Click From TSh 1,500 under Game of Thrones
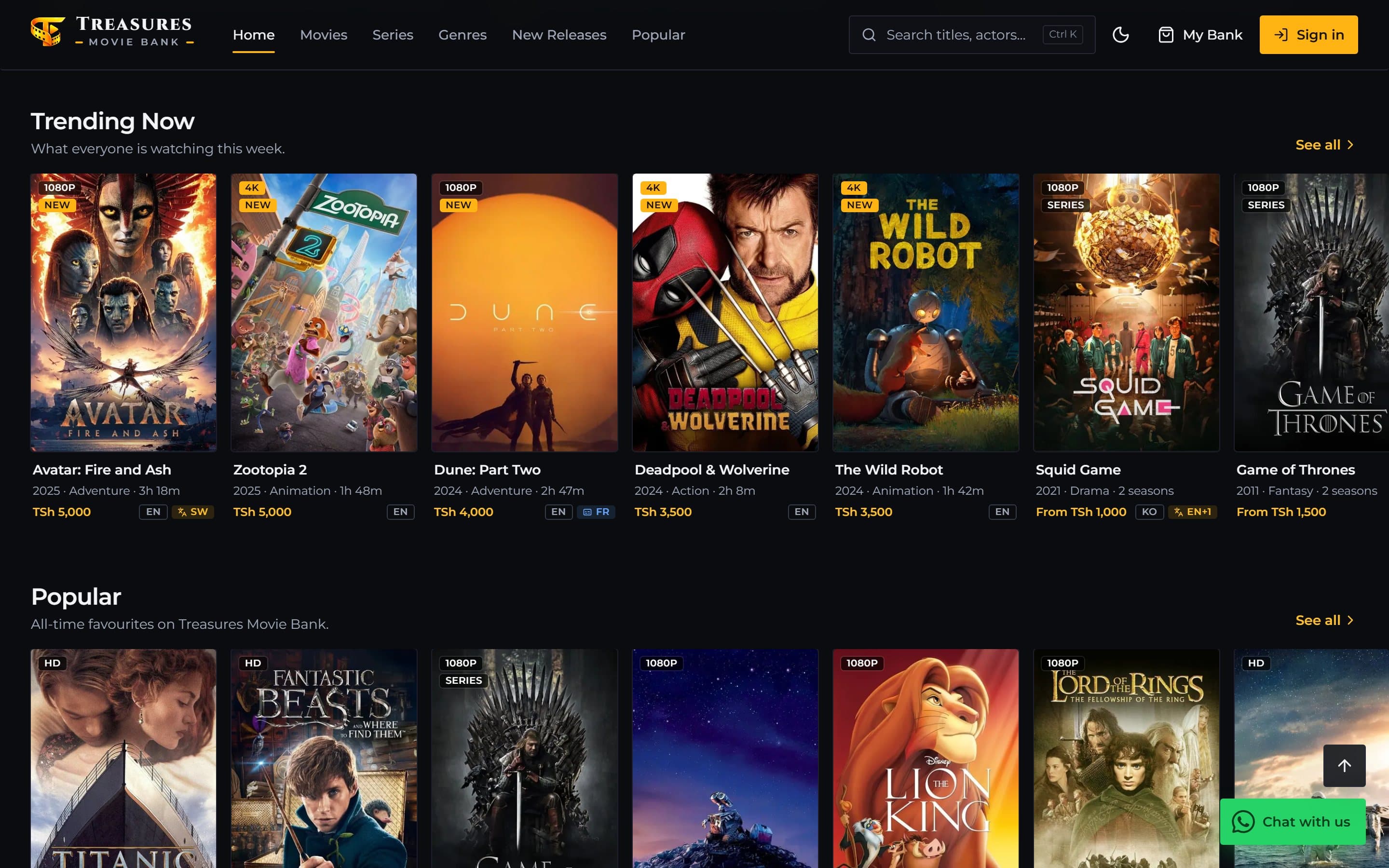1389x868 pixels. click(1281, 512)
